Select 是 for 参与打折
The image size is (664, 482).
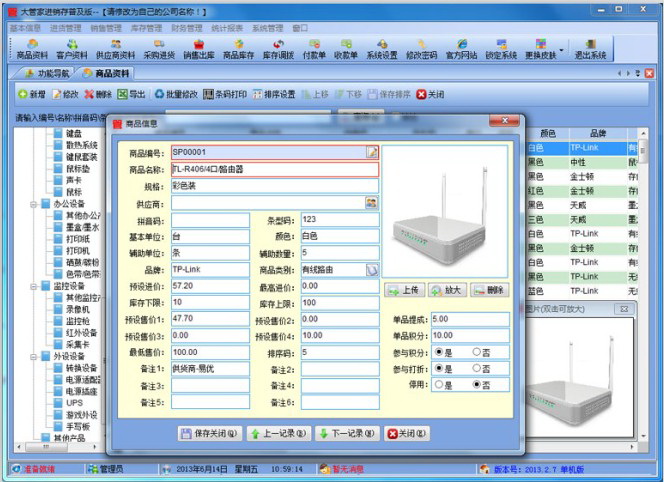pyautogui.click(x=439, y=368)
